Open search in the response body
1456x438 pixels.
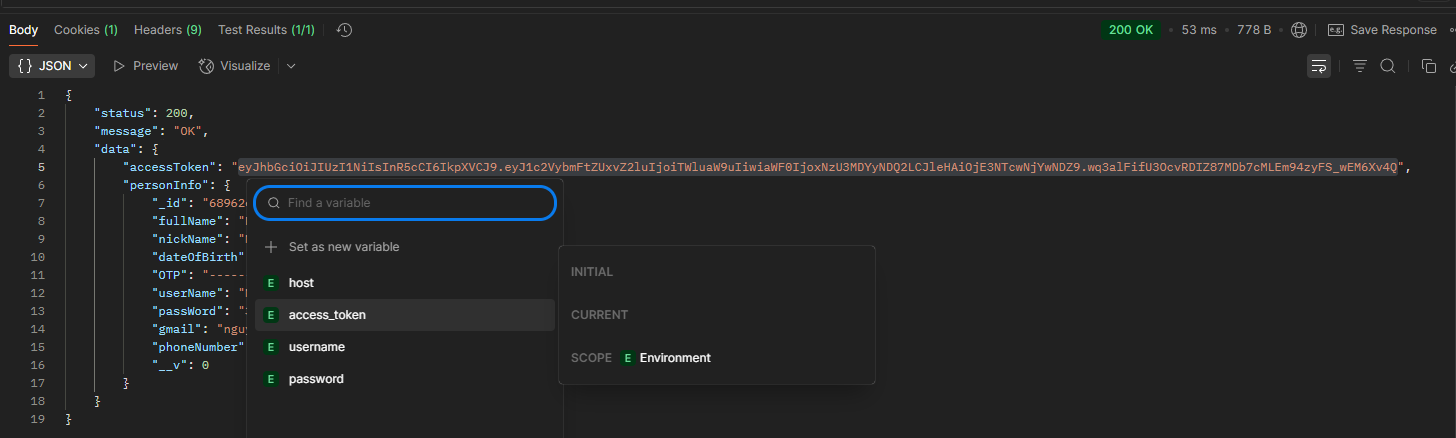1388,66
